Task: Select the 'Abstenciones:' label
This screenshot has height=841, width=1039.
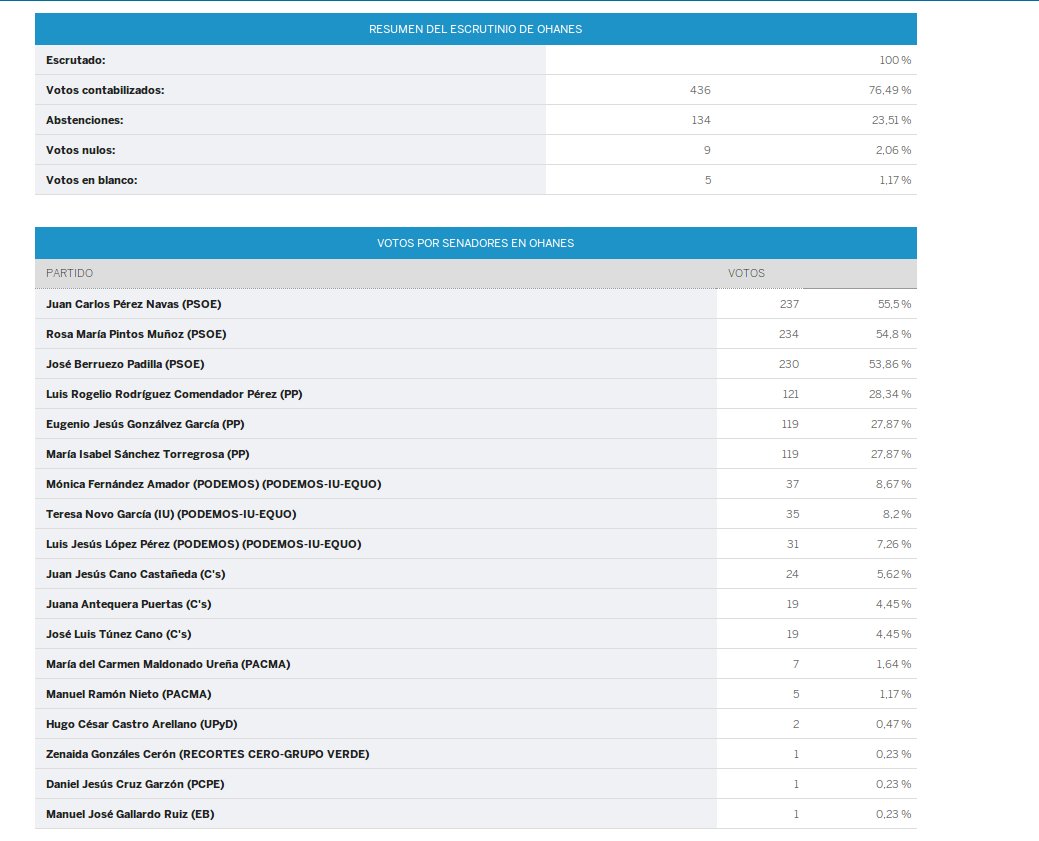Action: click(84, 120)
